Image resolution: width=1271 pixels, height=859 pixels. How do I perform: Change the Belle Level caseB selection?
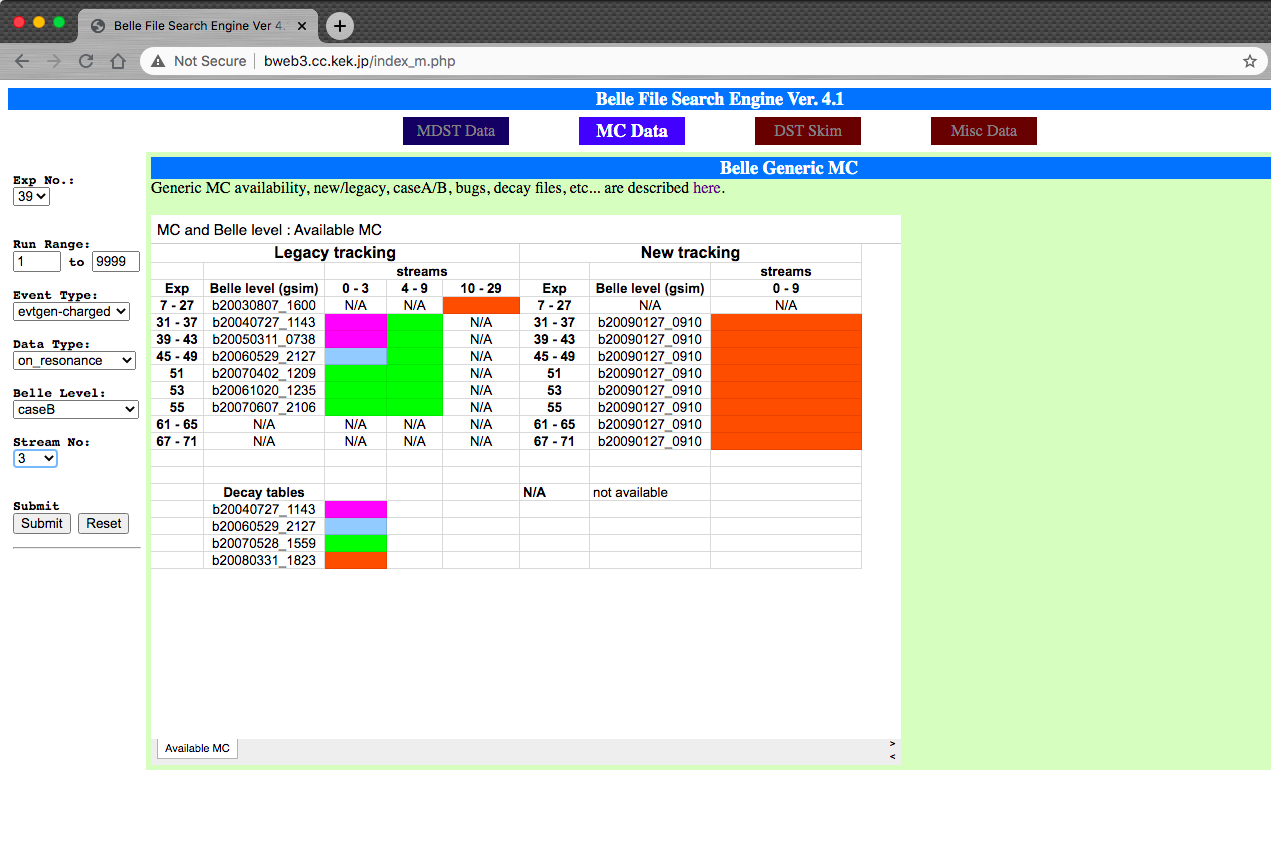(x=75, y=409)
